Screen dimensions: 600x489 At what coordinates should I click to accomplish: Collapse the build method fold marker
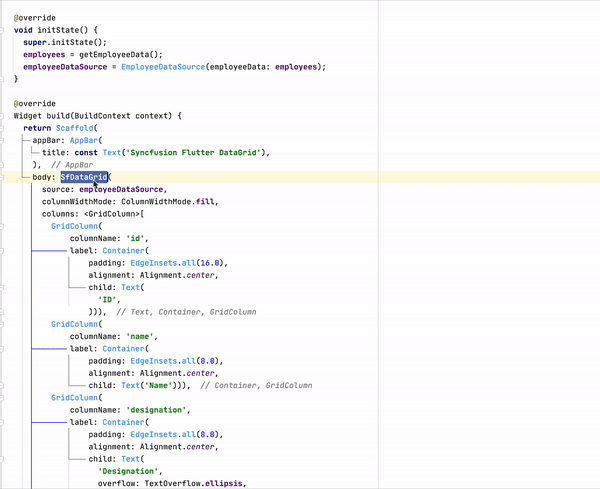click(x=4, y=116)
